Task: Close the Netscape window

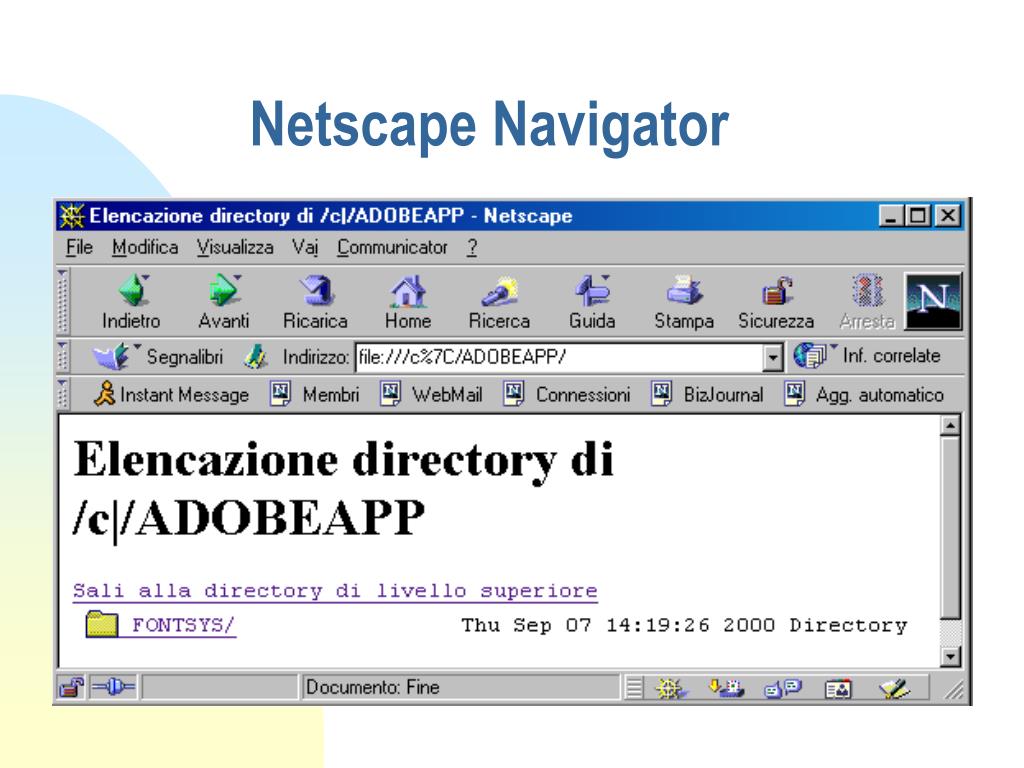Action: point(948,216)
